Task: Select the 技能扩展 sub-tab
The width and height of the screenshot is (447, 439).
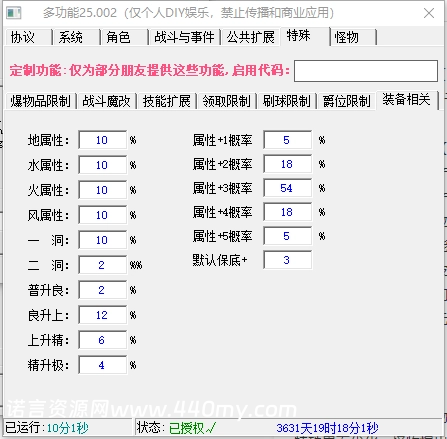Action: [167, 101]
